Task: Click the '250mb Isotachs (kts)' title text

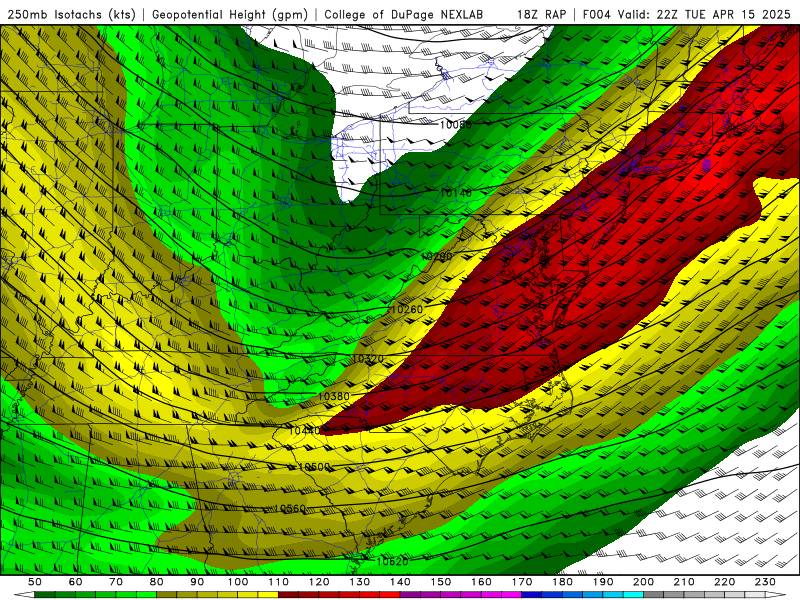Action: point(71,14)
